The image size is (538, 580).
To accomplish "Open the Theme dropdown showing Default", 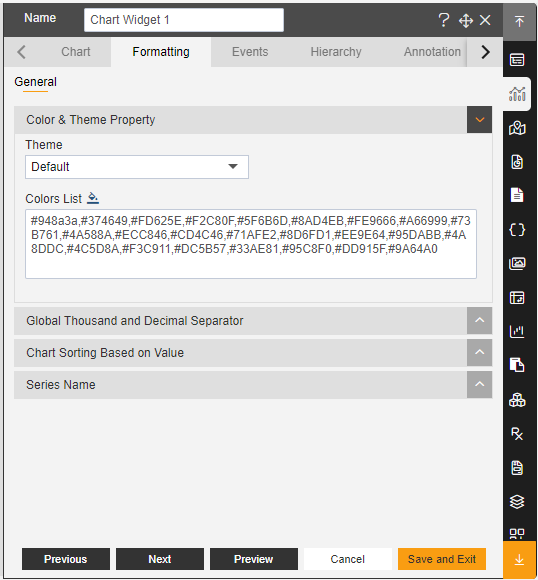I will tap(137, 167).
